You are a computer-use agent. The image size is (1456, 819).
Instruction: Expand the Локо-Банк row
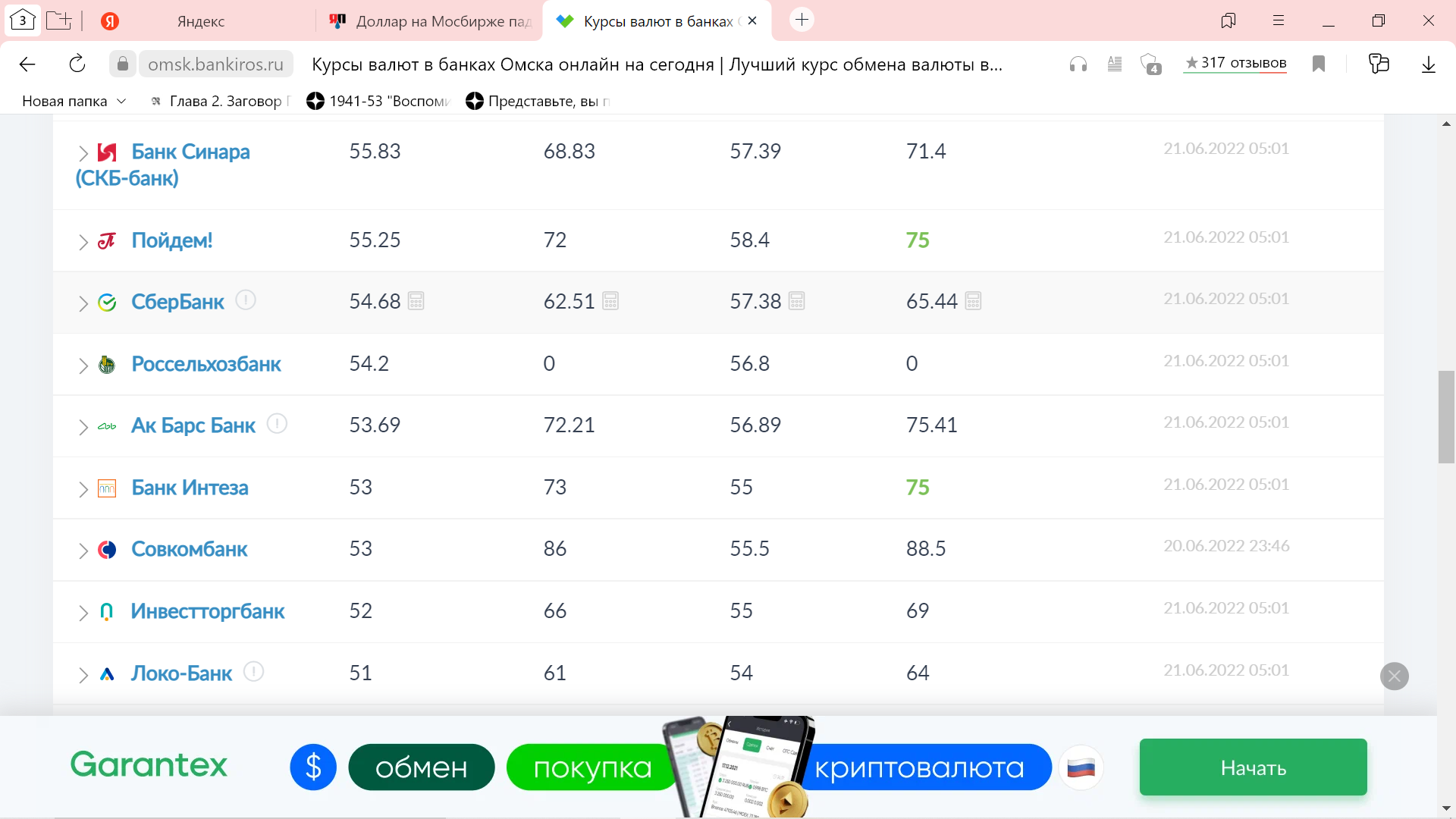coord(83,675)
